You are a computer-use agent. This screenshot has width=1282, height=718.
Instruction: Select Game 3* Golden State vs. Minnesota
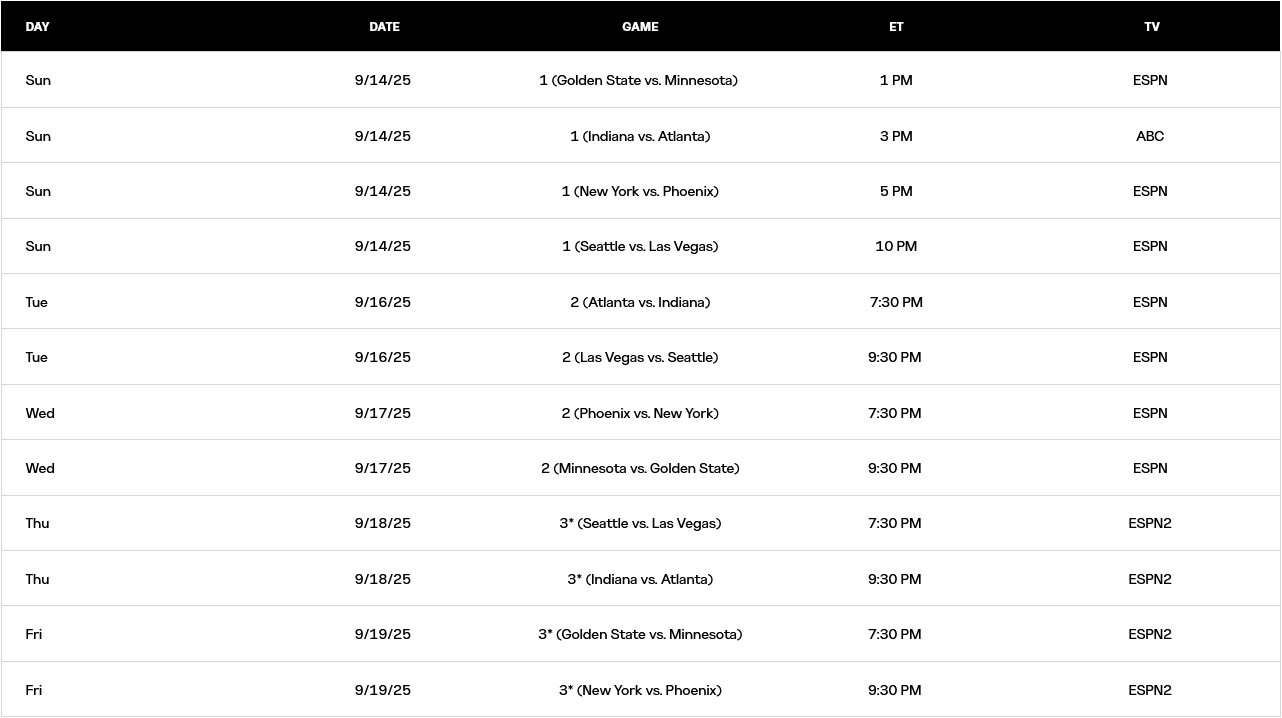click(640, 634)
